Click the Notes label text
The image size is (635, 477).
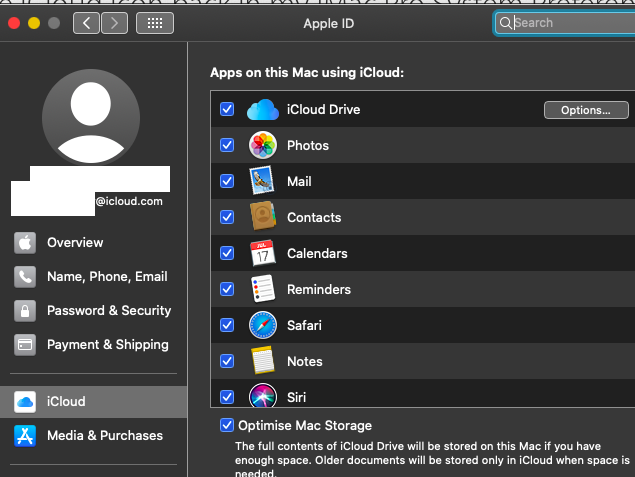coord(305,362)
